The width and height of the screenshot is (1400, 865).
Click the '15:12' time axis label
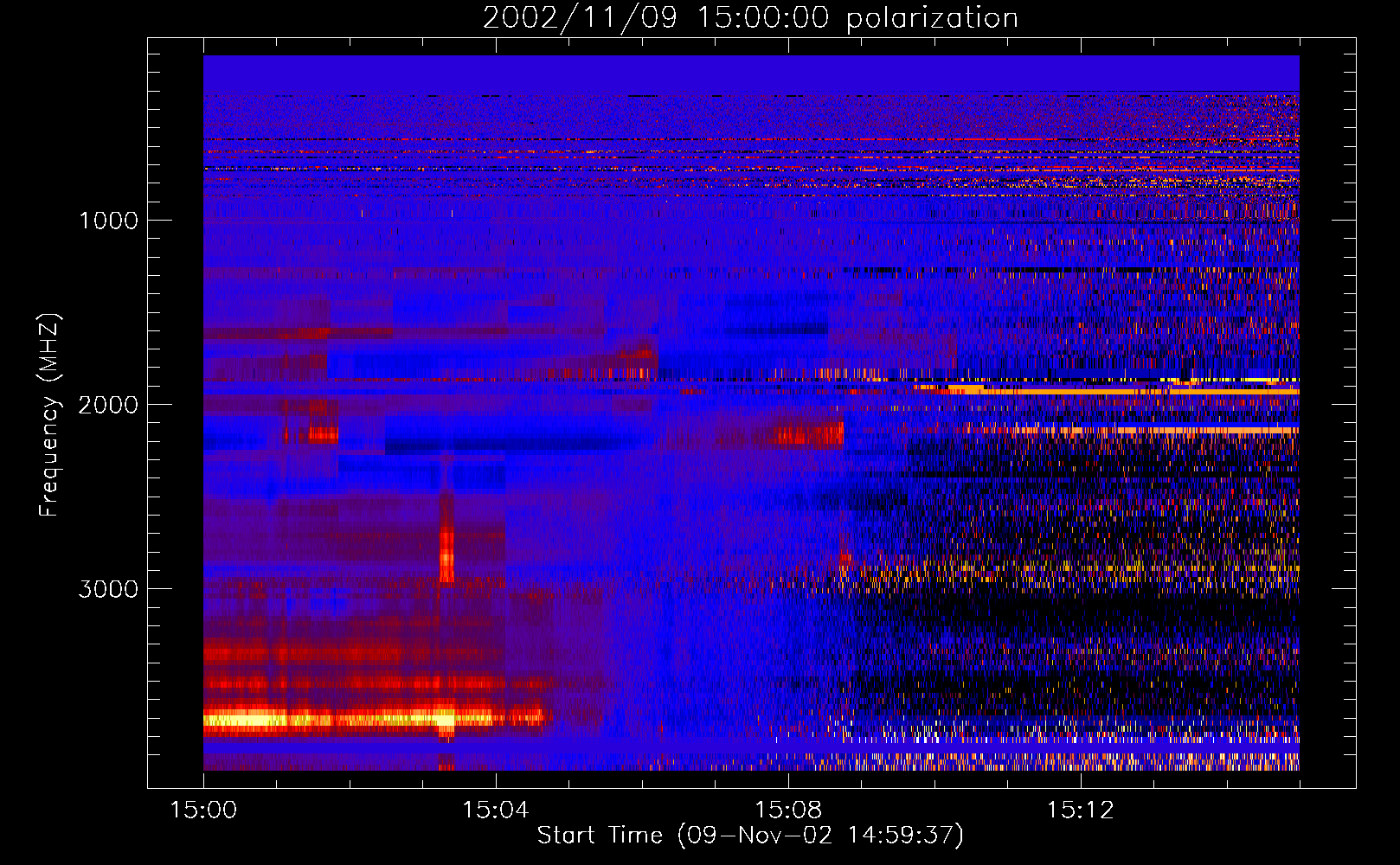pos(1081,811)
